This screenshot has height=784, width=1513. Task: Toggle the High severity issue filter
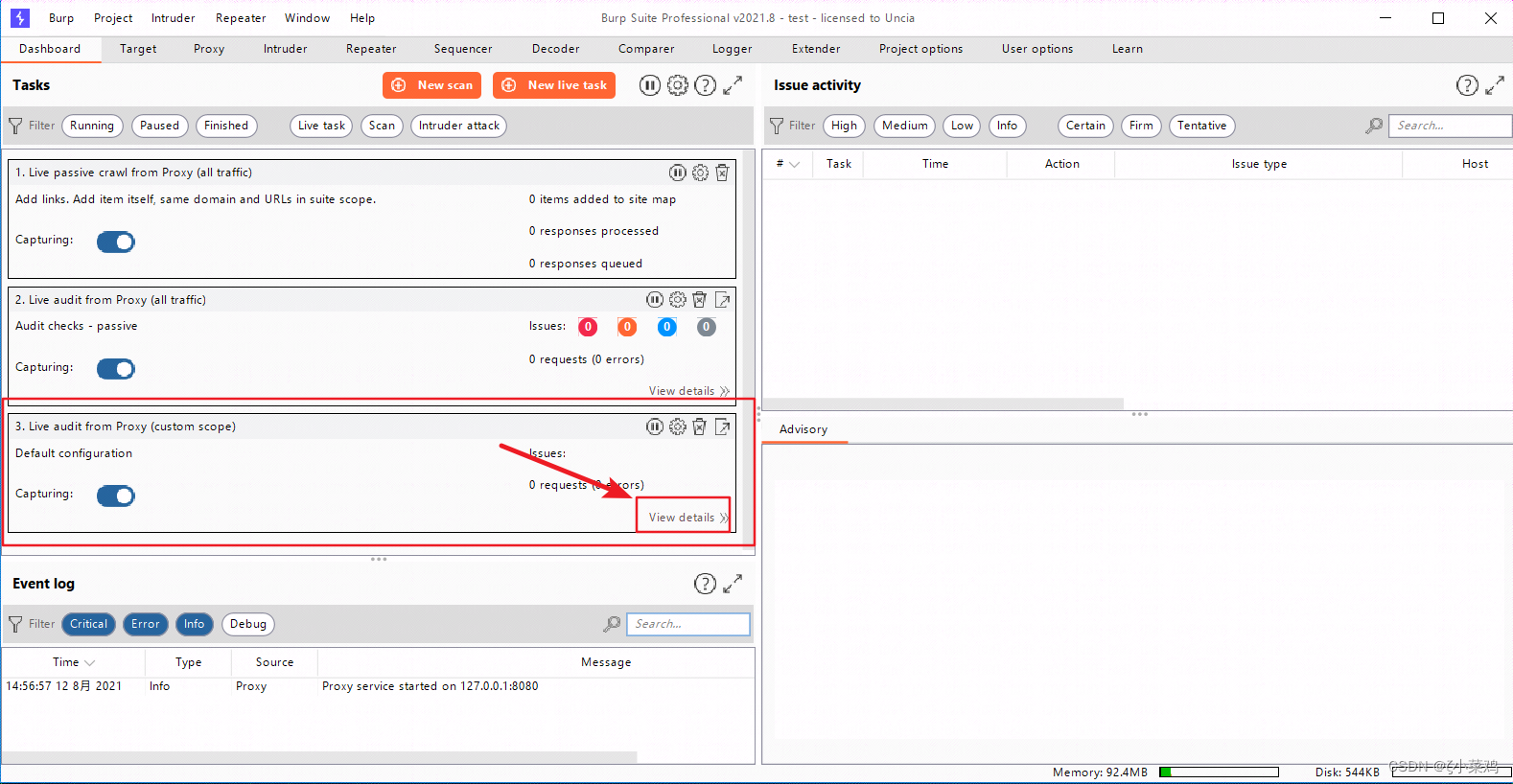pyautogui.click(x=845, y=126)
